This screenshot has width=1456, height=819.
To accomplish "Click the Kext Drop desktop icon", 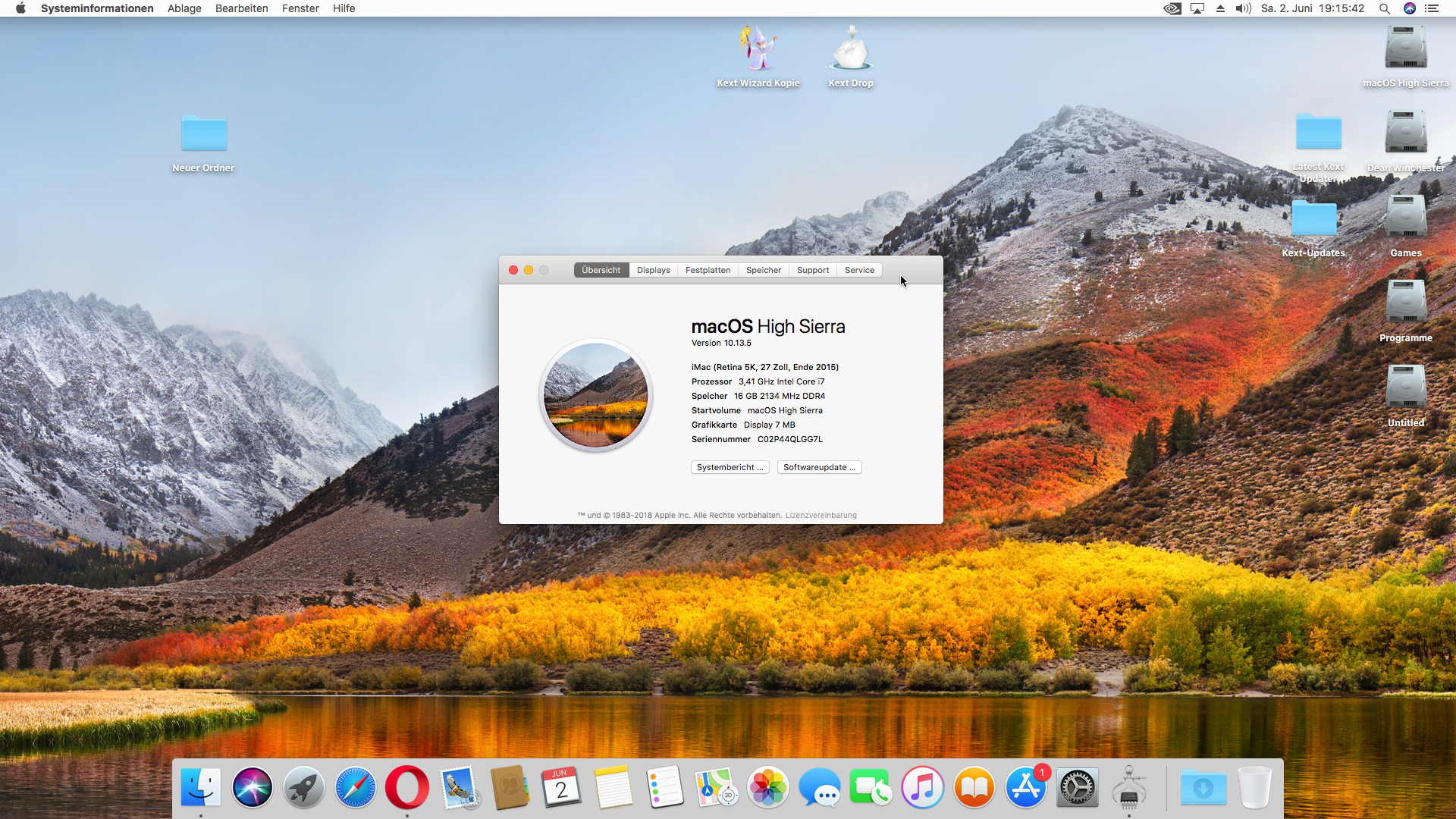I will pos(851,50).
